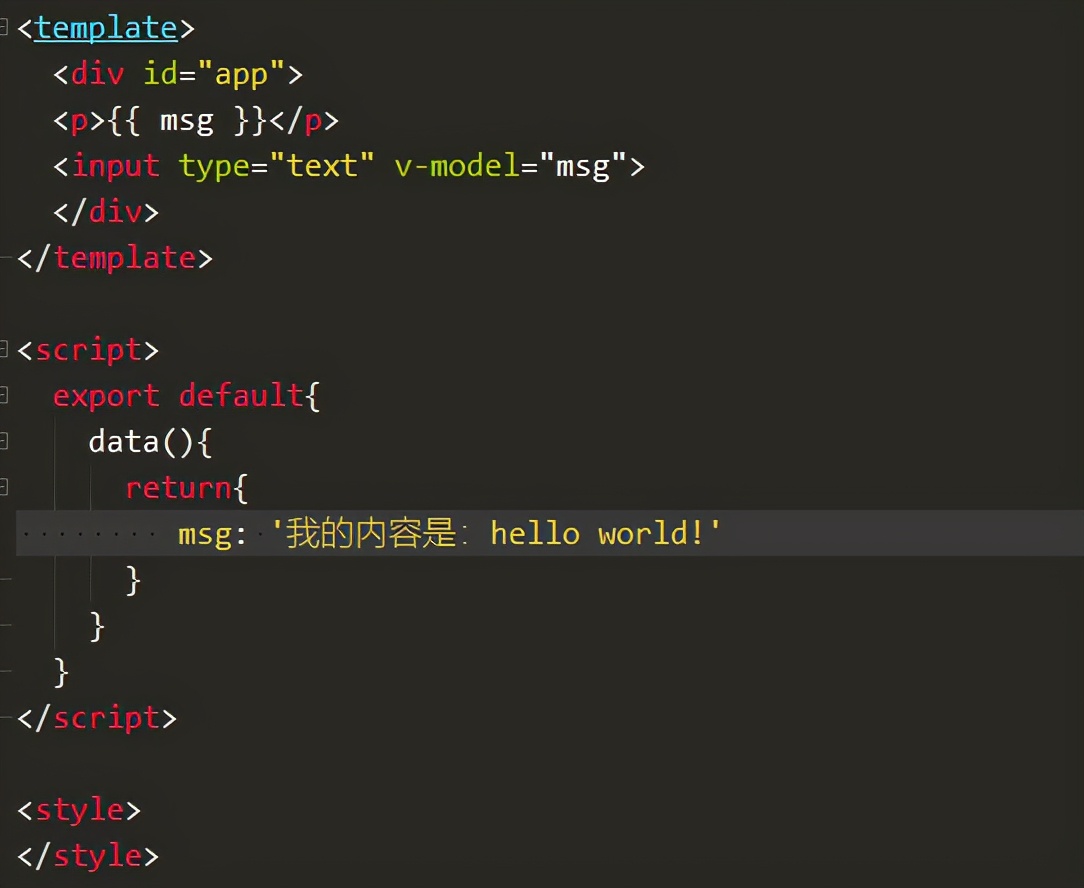Click the Chinese text 我的内容是
Screen dimensions: 1084x888
coord(372,533)
